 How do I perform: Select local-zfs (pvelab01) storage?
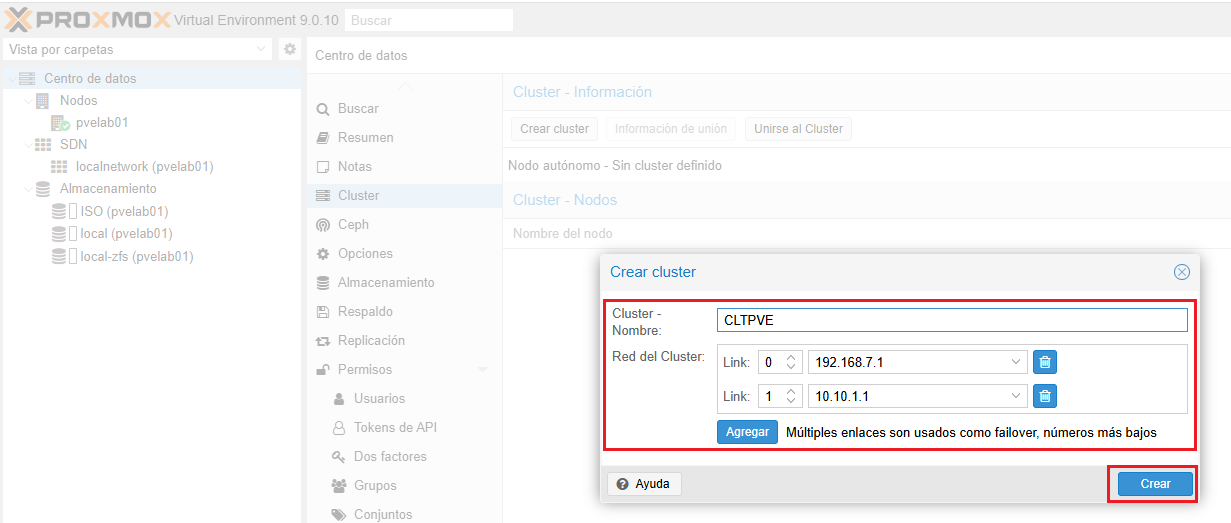click(x=136, y=256)
